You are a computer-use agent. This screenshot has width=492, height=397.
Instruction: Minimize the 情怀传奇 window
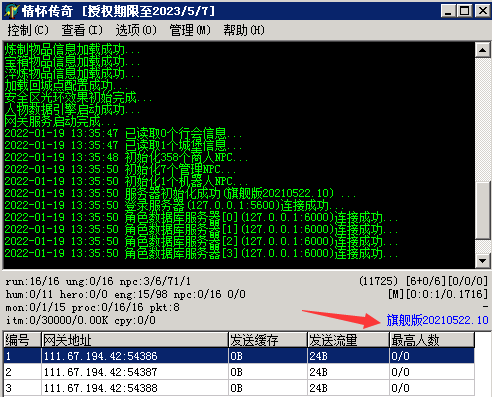pos(448,11)
